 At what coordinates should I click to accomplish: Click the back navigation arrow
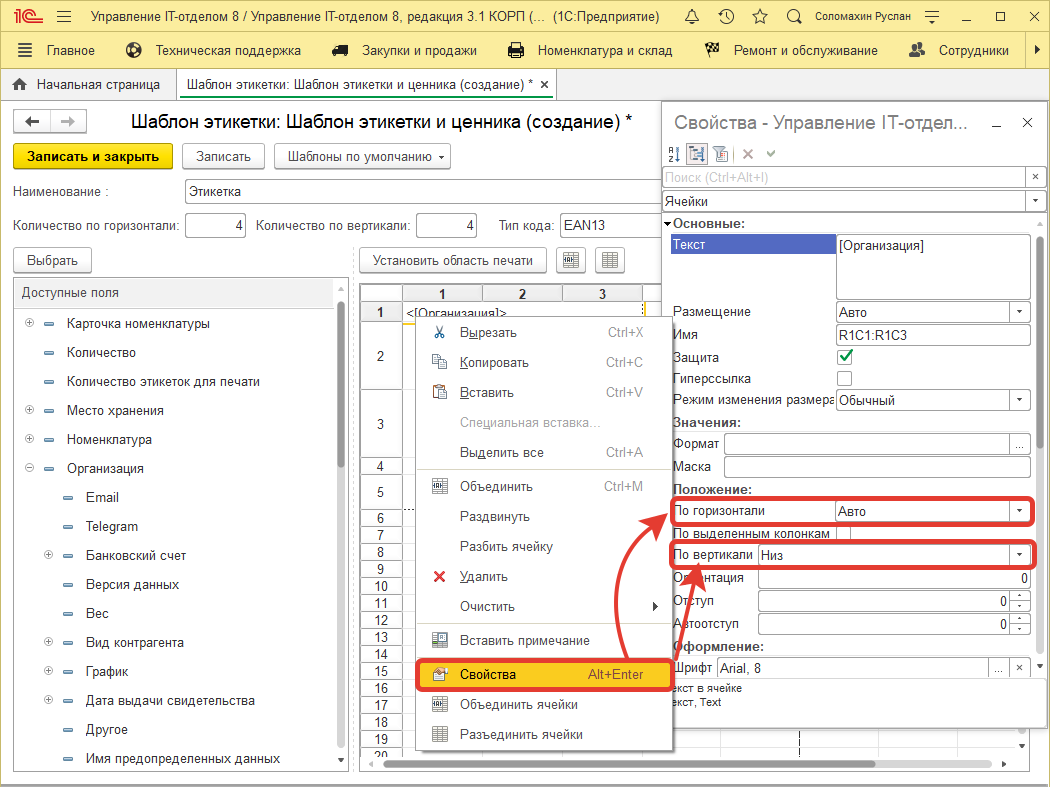[32, 121]
